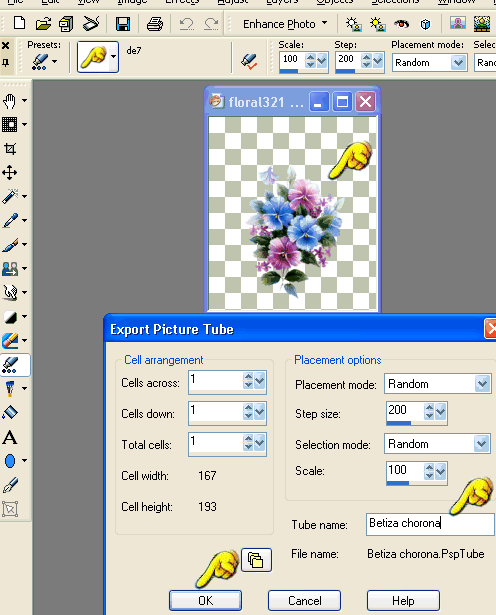Select the Crop tool

[10, 149]
